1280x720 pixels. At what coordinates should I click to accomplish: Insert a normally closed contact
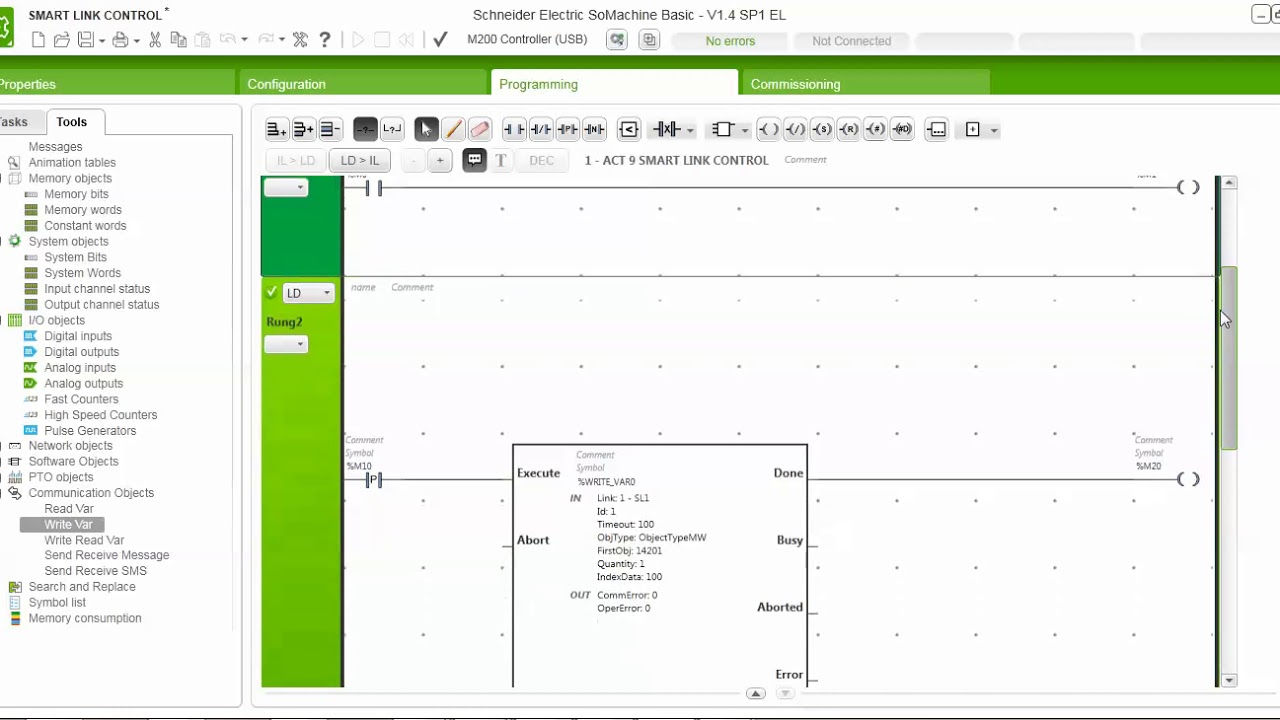(541, 129)
